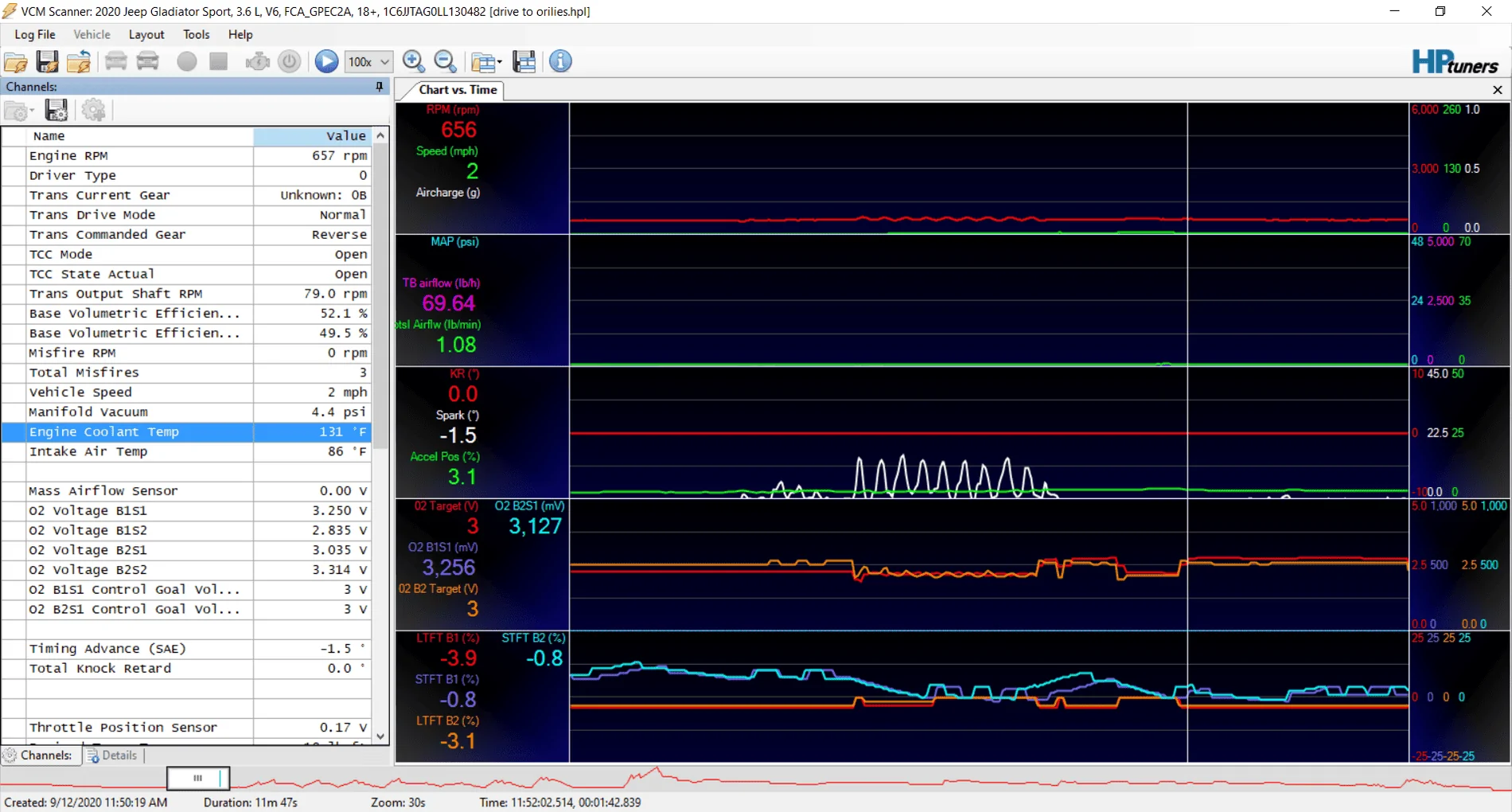Click the RPM (rpm) chart legend label
Viewport: 1512px width, 812px height.
(452, 110)
